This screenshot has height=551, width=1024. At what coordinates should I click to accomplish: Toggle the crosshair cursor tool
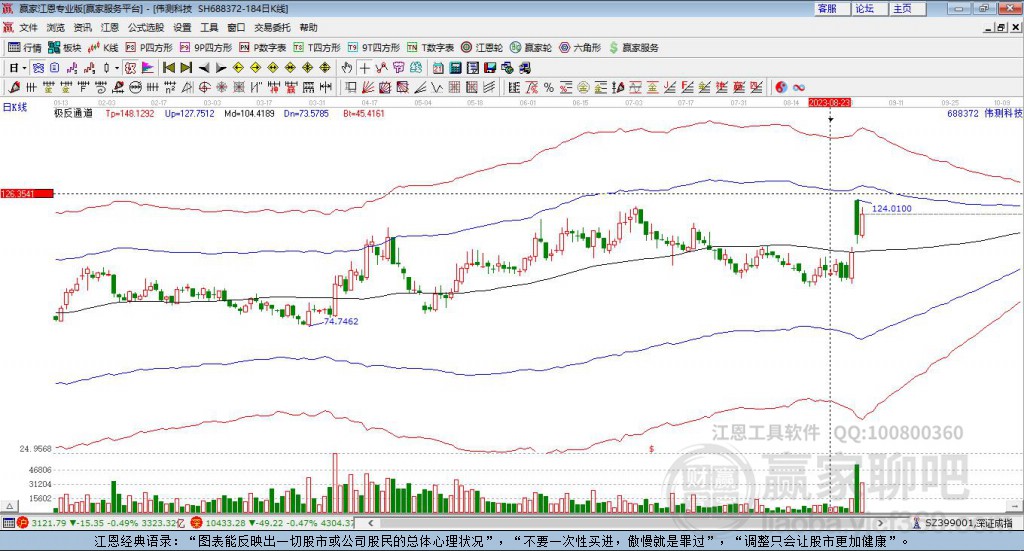[365, 68]
